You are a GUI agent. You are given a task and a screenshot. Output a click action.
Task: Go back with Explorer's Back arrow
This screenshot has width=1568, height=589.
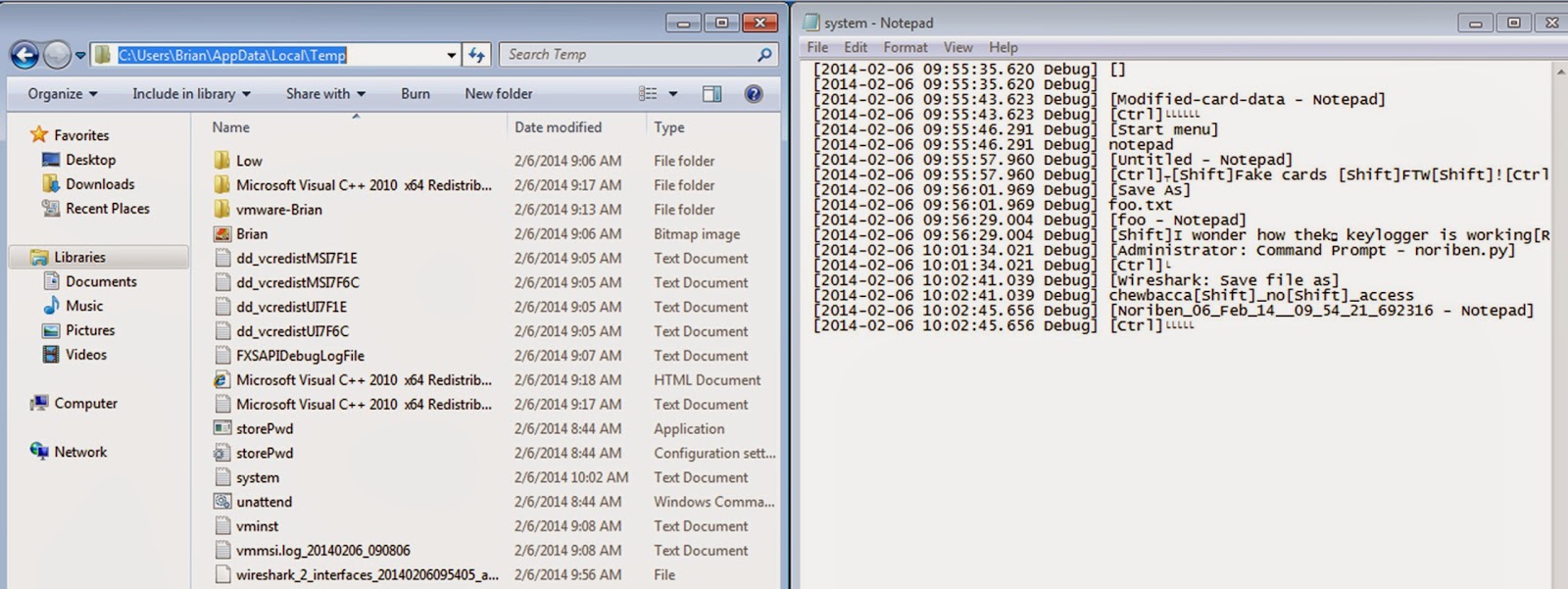pos(24,55)
